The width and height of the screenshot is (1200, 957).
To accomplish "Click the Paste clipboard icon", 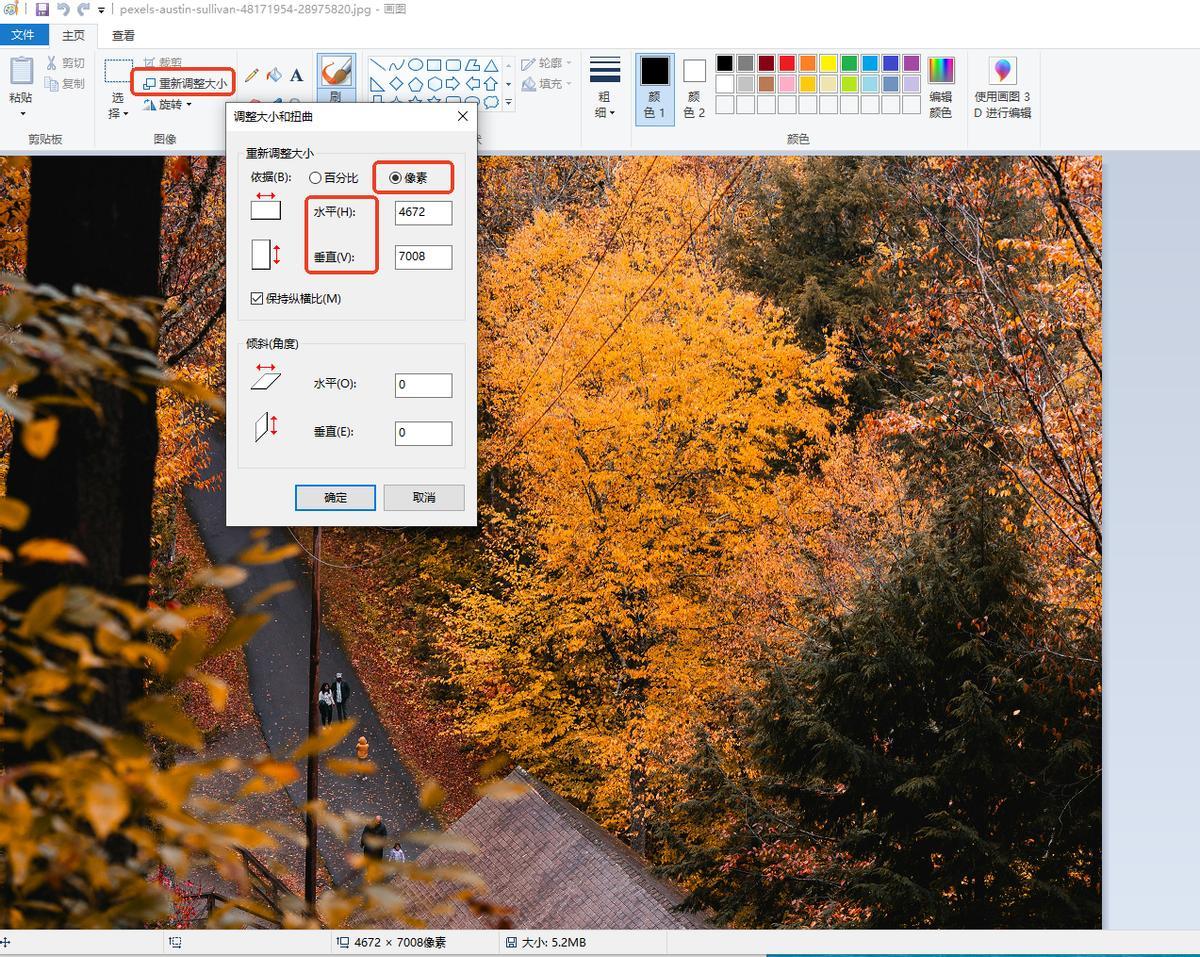I will (21, 72).
